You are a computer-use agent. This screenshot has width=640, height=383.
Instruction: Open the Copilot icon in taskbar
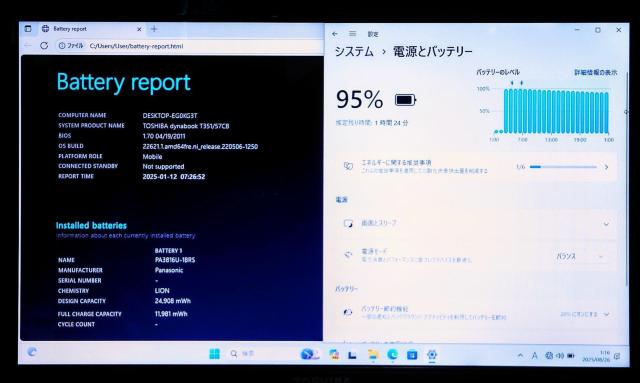click(334, 354)
